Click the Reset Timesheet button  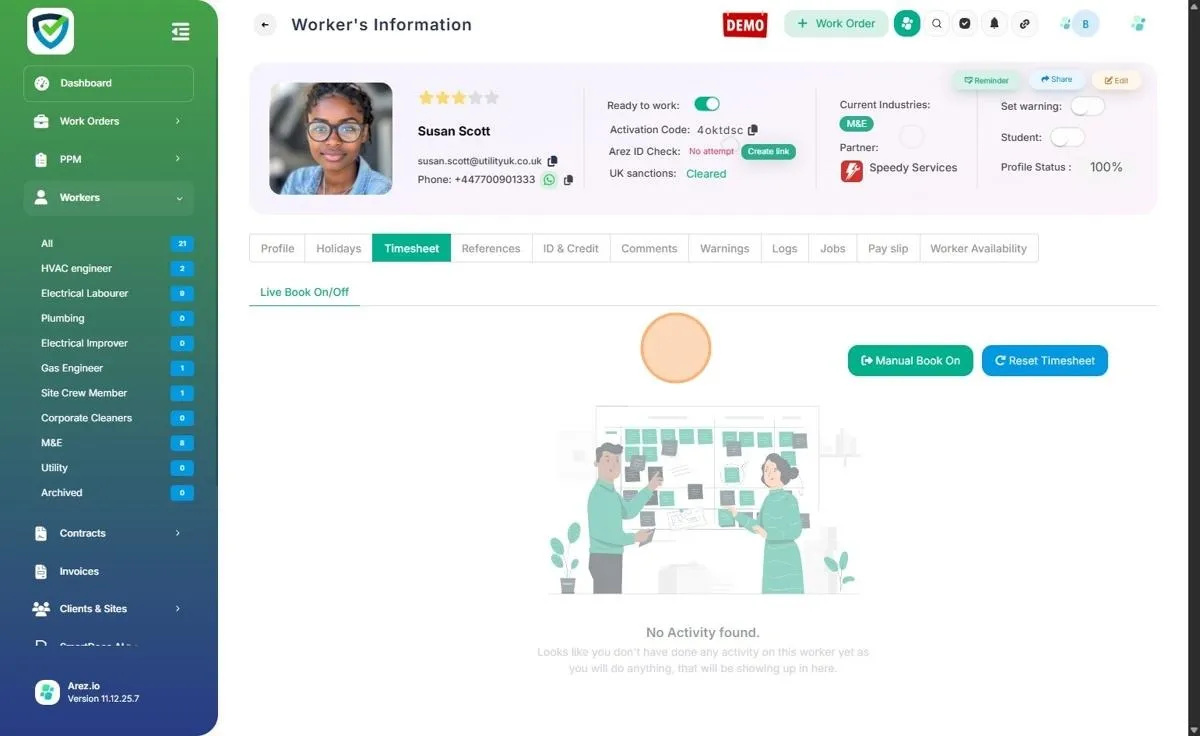1045,361
